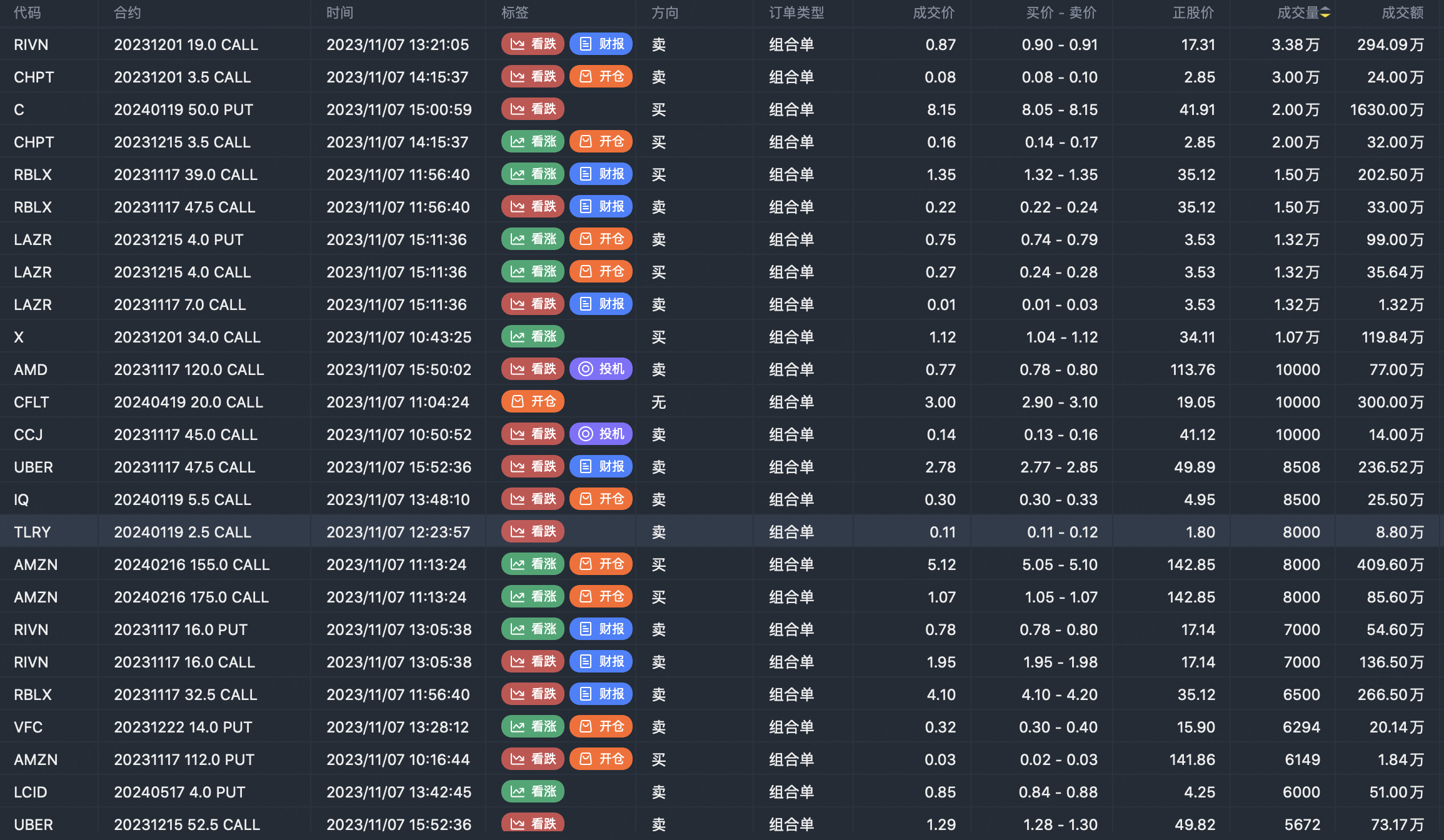Click timestamp 2023/11/07 15:00:59
1444x840 pixels.
coord(399,110)
